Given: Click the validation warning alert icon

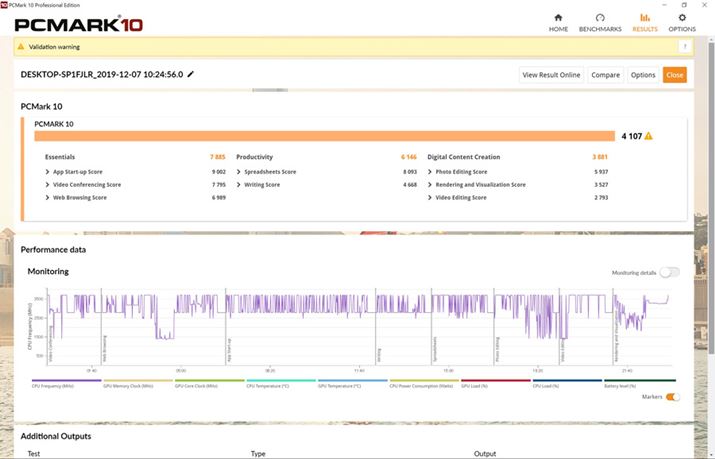Looking at the screenshot, I should pyautogui.click(x=22, y=46).
